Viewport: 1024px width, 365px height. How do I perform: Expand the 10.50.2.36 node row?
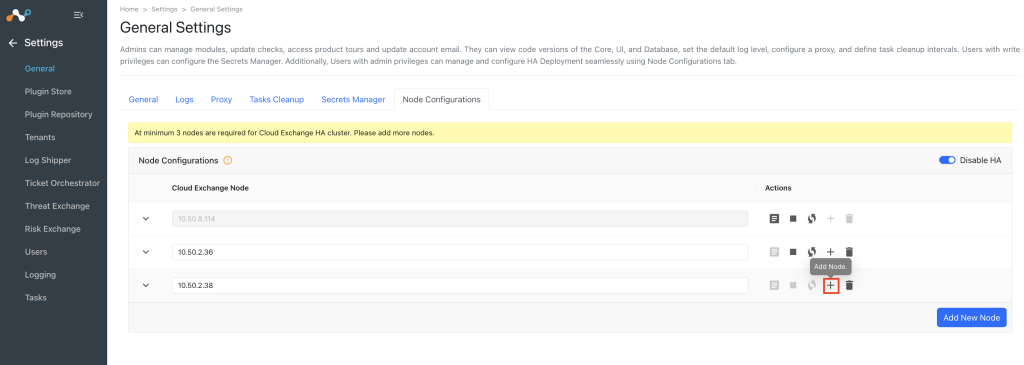(146, 251)
